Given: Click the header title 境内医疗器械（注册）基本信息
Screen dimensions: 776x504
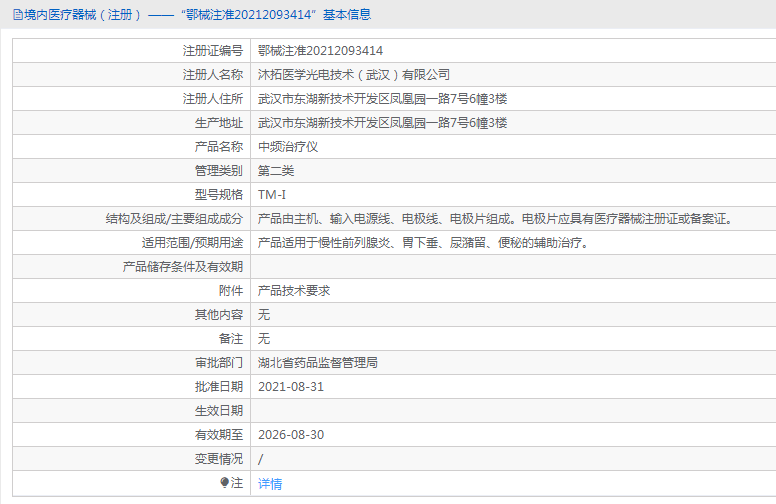Looking at the screenshot, I should coord(197,15).
